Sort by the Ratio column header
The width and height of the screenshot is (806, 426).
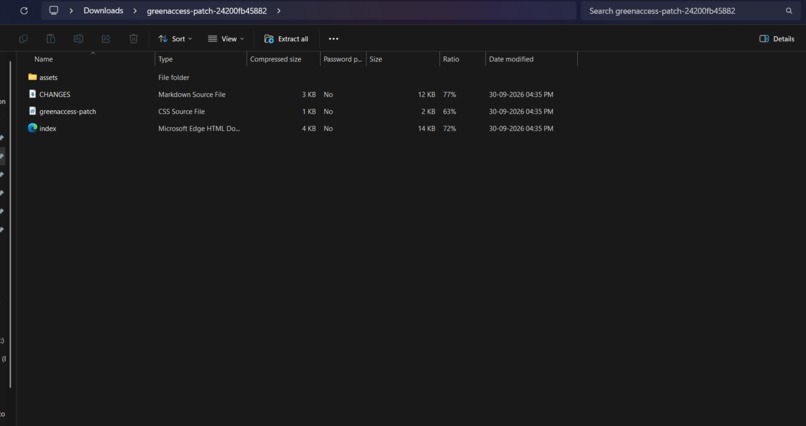462,59
